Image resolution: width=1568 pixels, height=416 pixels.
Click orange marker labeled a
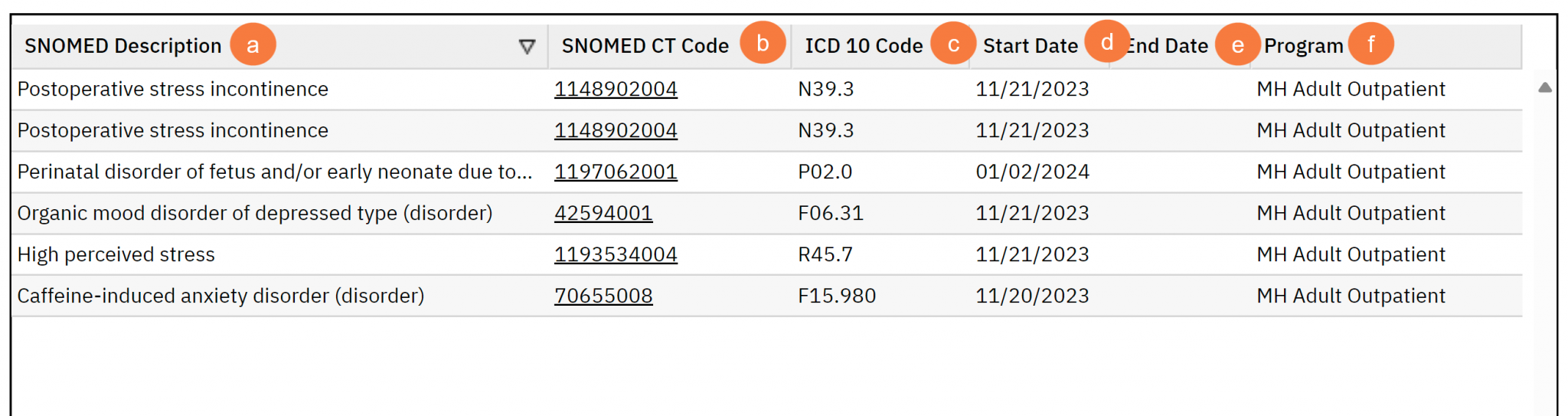[253, 44]
